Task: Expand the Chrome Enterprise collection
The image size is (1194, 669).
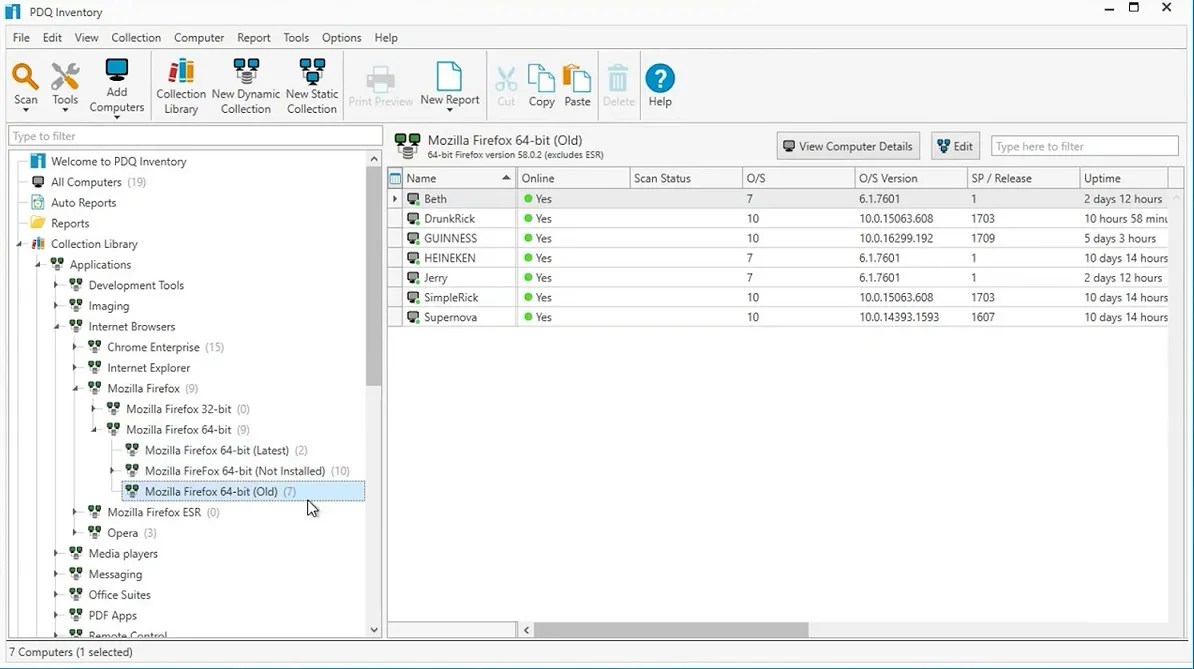Action: (x=75, y=347)
